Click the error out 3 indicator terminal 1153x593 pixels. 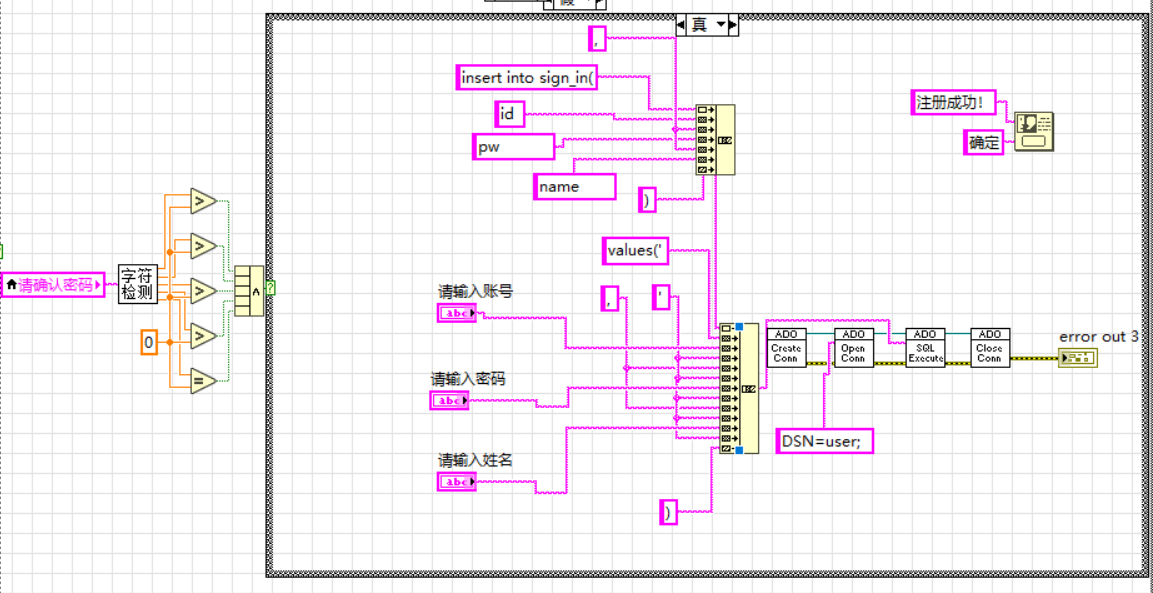[x=1077, y=358]
